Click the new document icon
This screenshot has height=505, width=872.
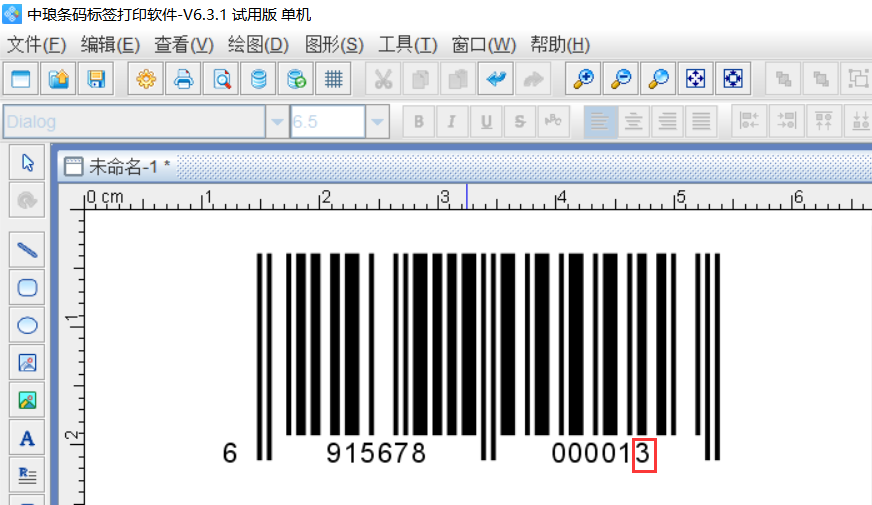click(x=21, y=79)
